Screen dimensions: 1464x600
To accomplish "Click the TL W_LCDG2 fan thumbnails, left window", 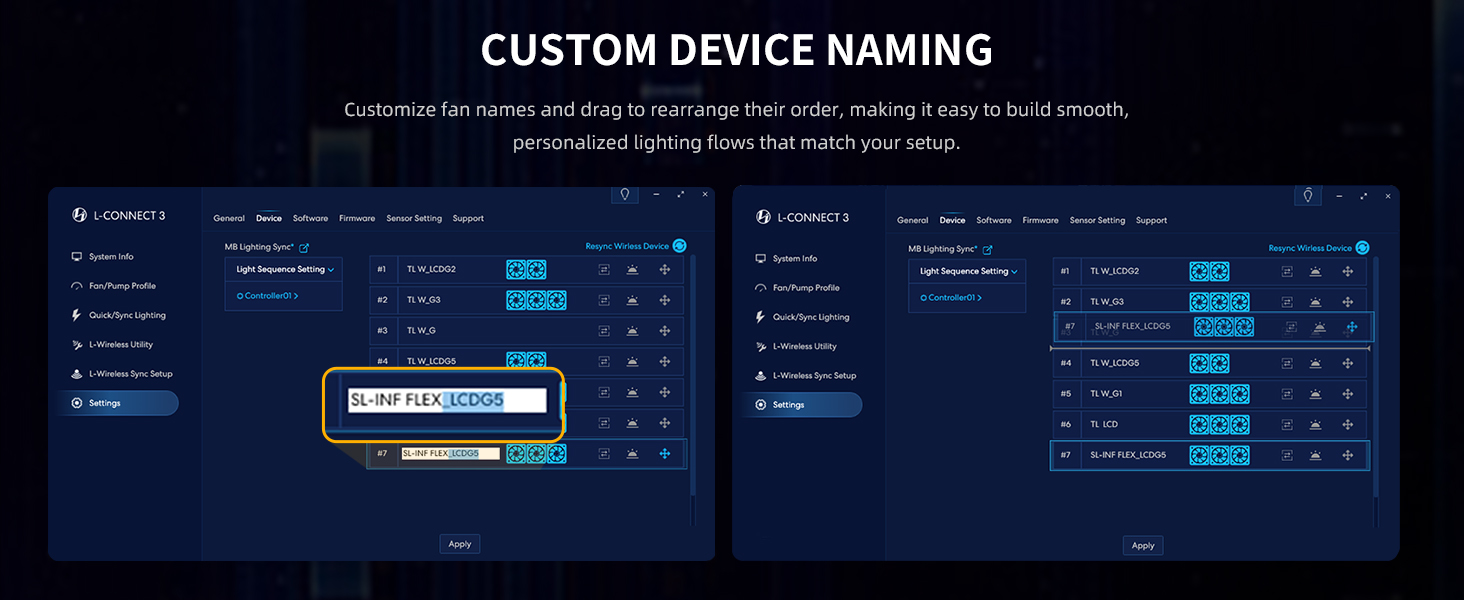I will pos(526,270).
